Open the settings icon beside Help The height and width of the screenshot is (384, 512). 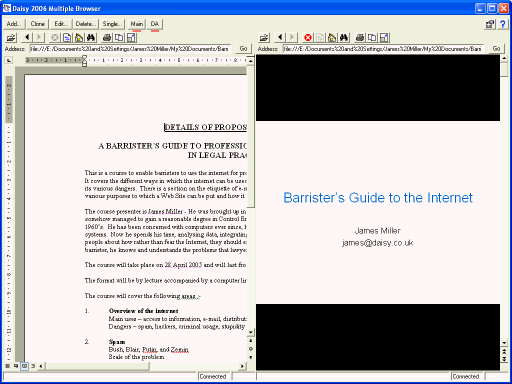490,24
